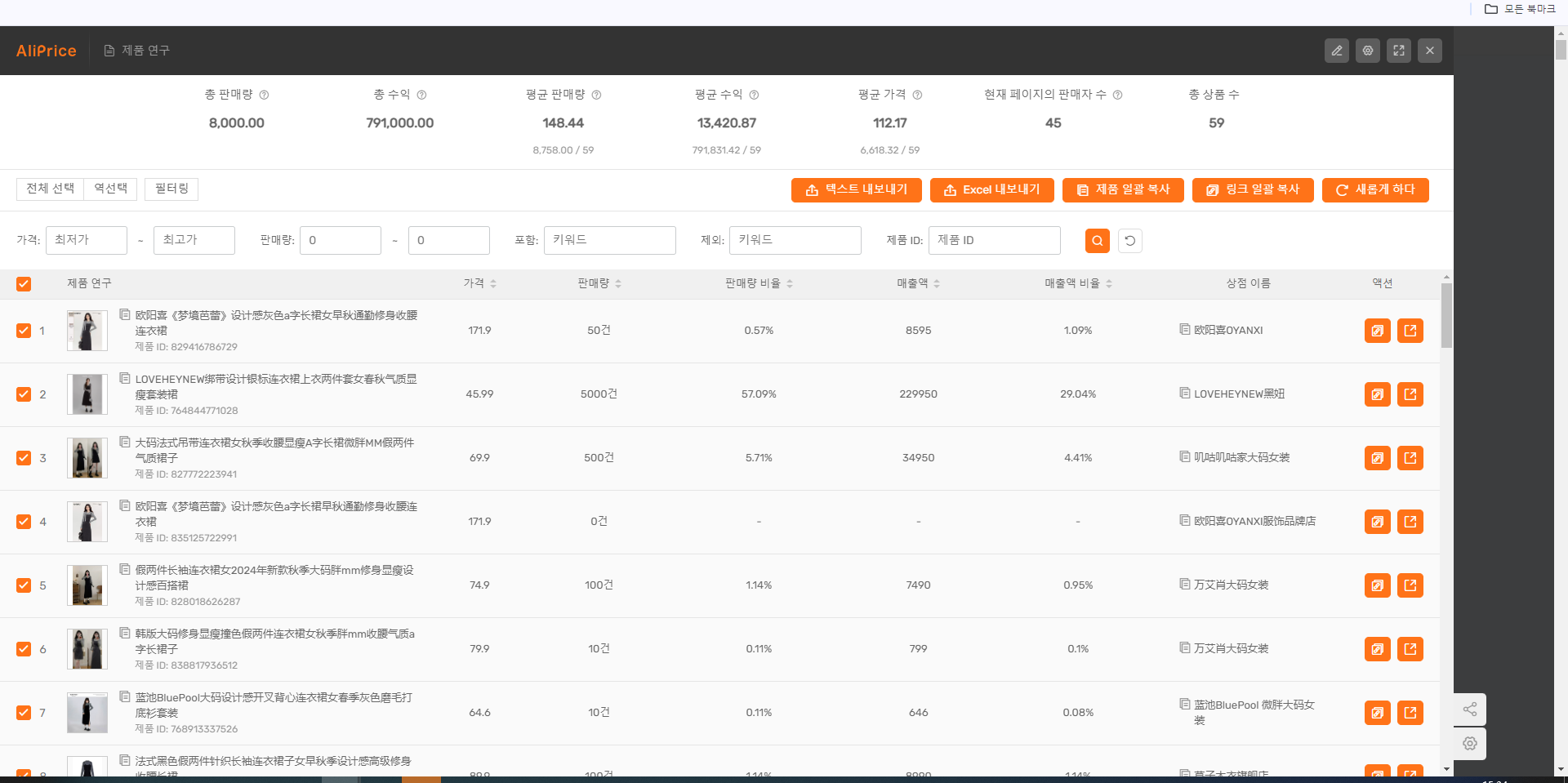Focus the 제품 ID input field
The image size is (1568, 783).
[x=995, y=240]
